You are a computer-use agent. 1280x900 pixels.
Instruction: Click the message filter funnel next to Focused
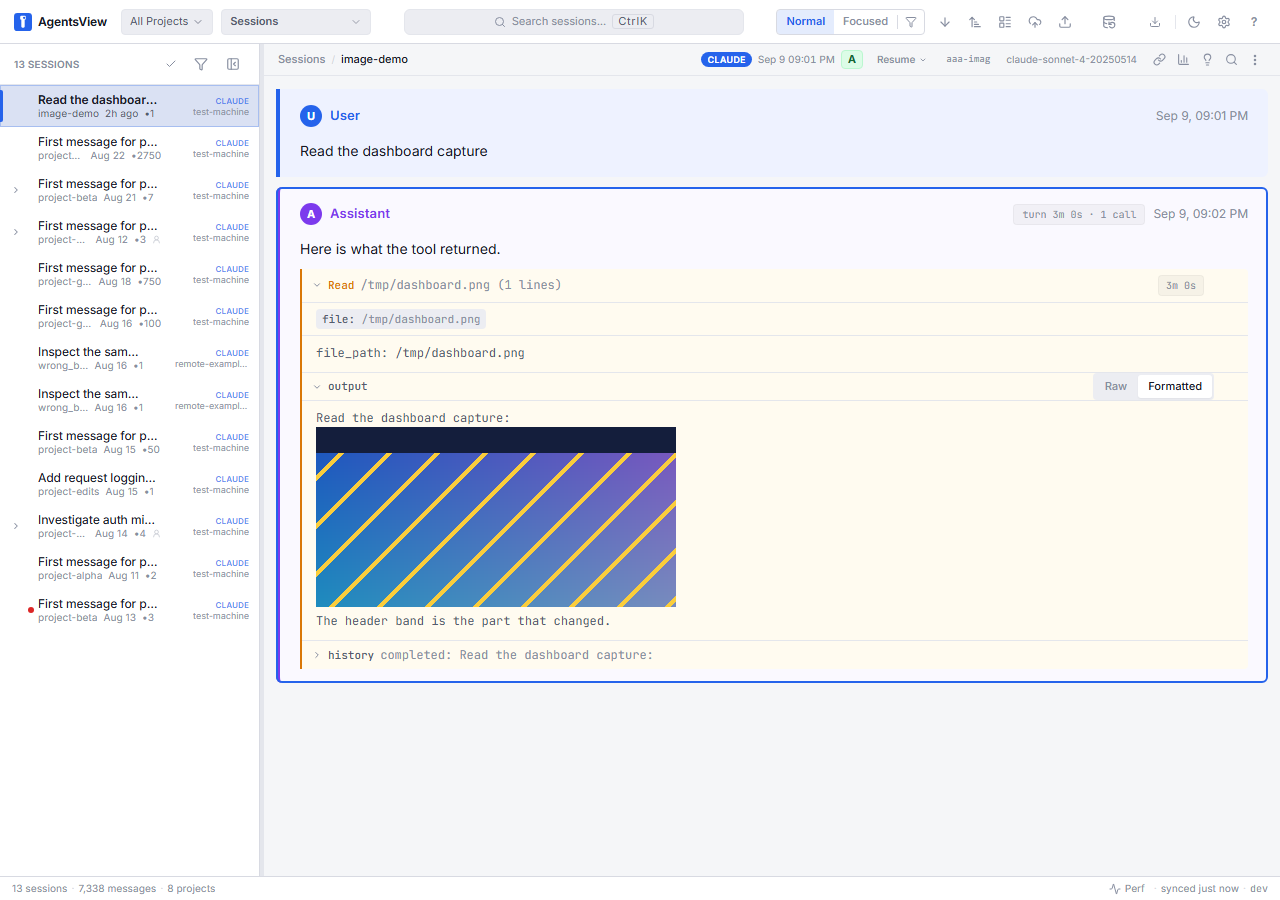coord(911,21)
